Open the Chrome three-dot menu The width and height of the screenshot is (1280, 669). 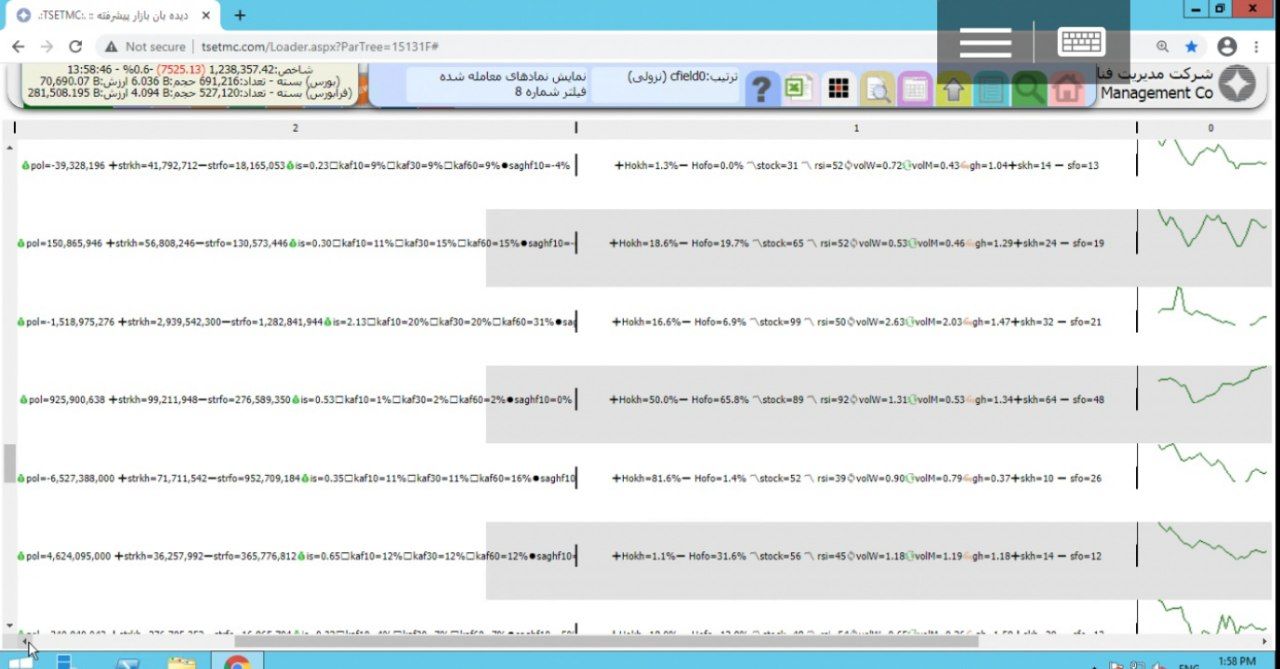1257,46
